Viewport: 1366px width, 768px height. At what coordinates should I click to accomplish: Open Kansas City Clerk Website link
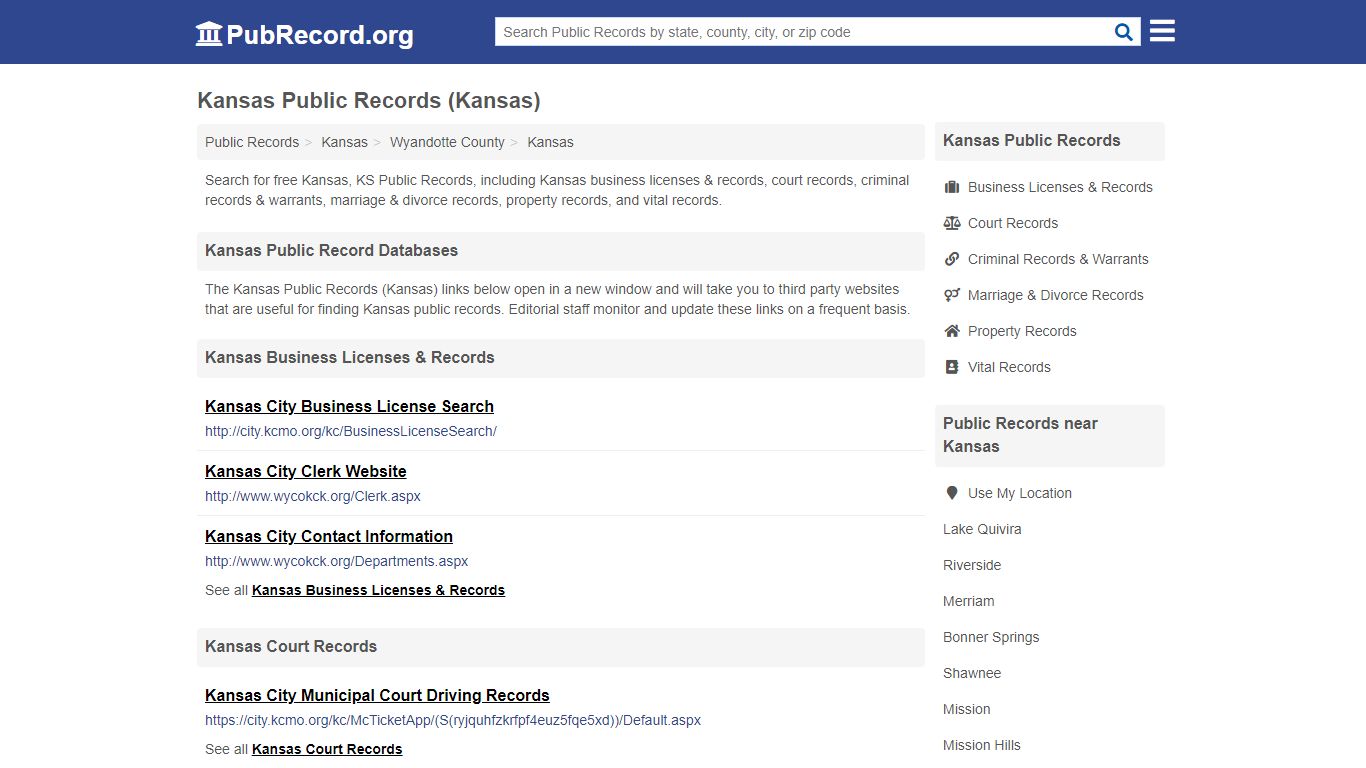pyautogui.click(x=305, y=471)
